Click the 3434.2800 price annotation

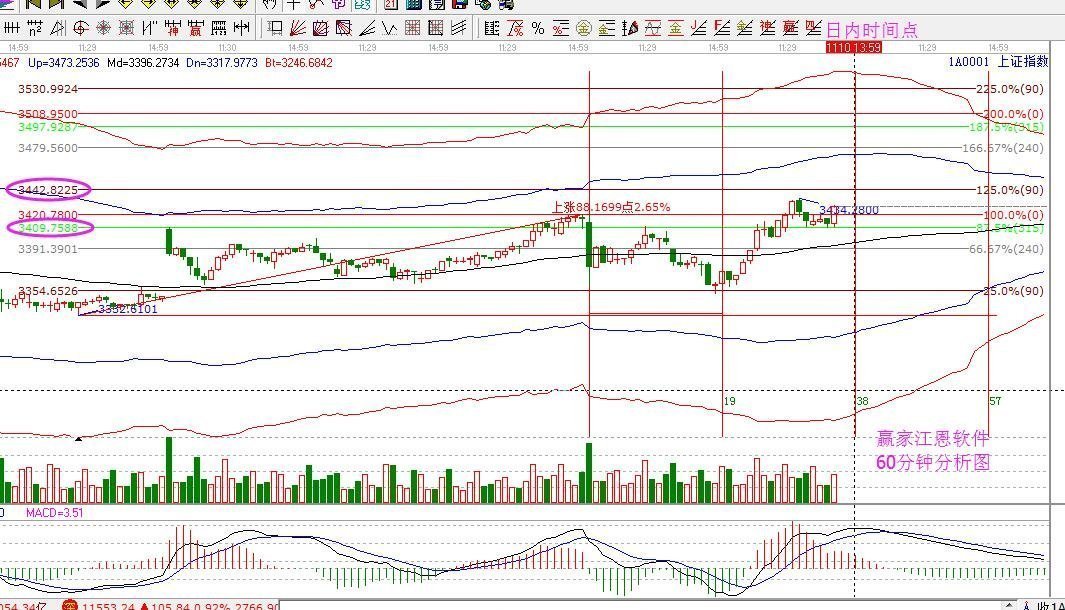click(x=849, y=210)
